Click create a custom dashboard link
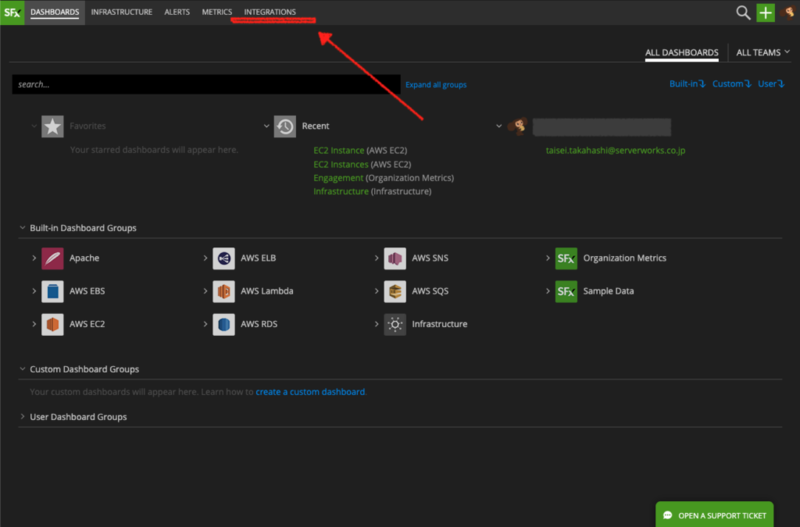This screenshot has width=800, height=527. (310, 392)
